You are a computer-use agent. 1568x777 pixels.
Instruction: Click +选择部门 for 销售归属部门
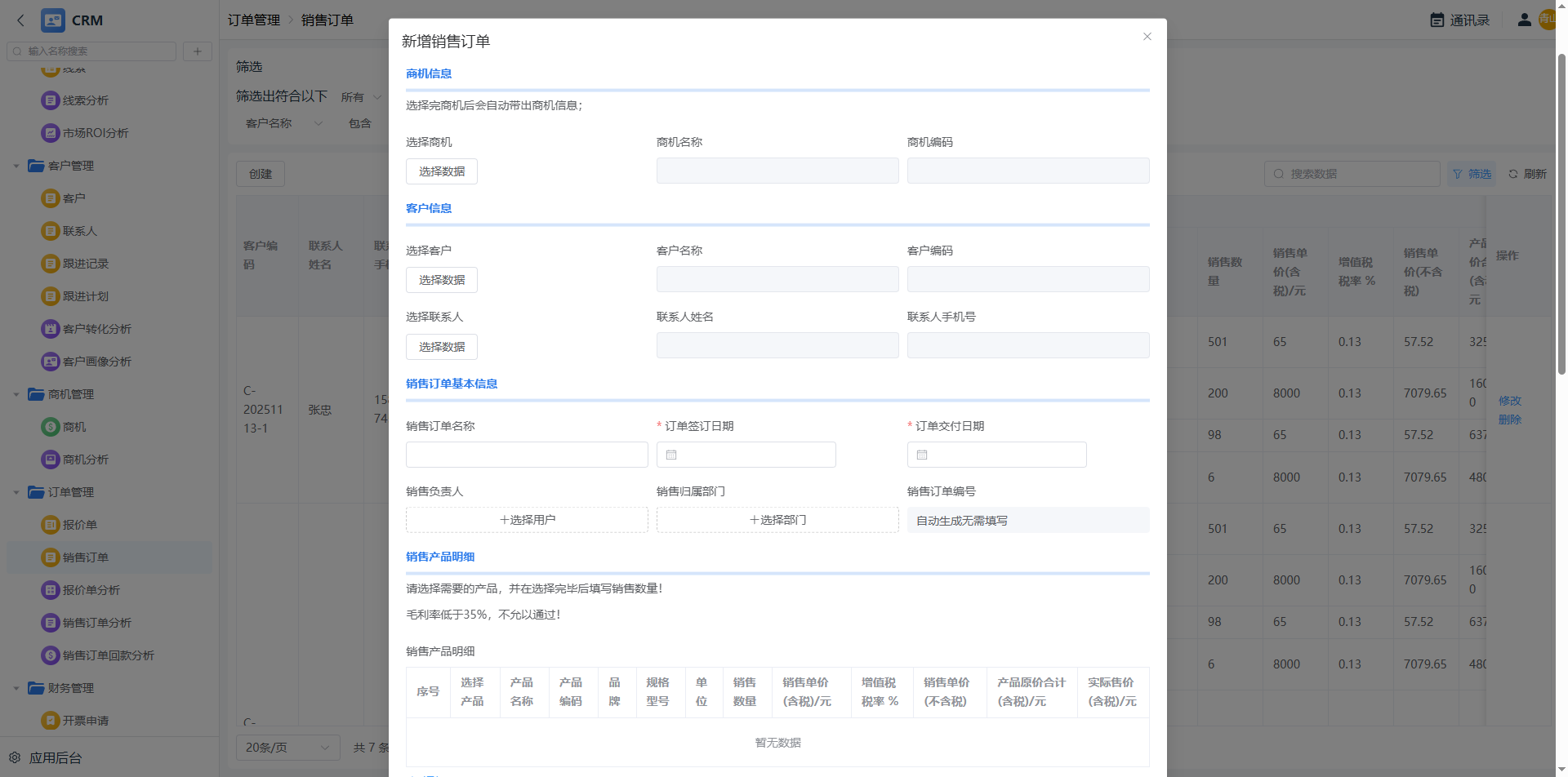coord(777,520)
